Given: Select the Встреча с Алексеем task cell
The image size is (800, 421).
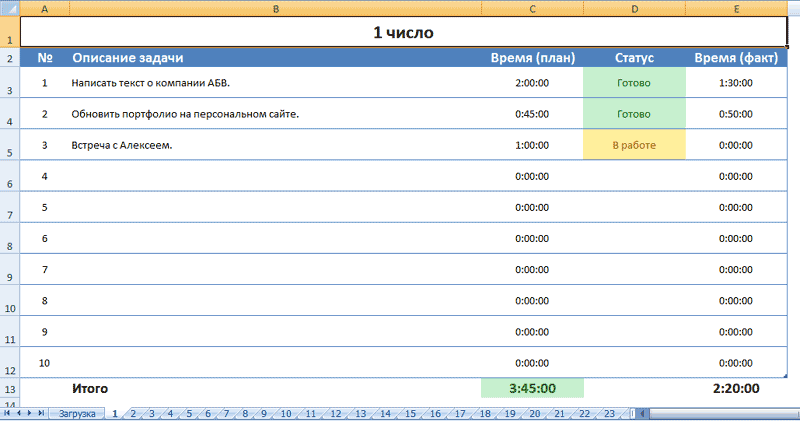Looking at the screenshot, I should pos(275,145).
